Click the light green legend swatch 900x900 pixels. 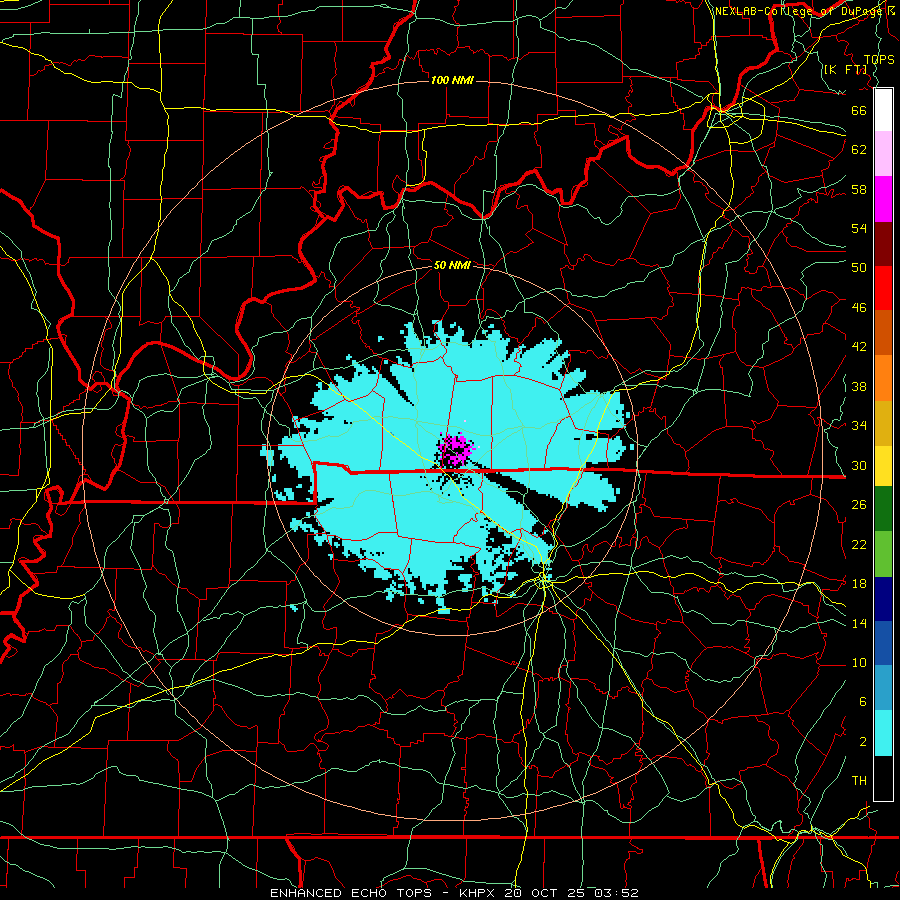click(883, 554)
